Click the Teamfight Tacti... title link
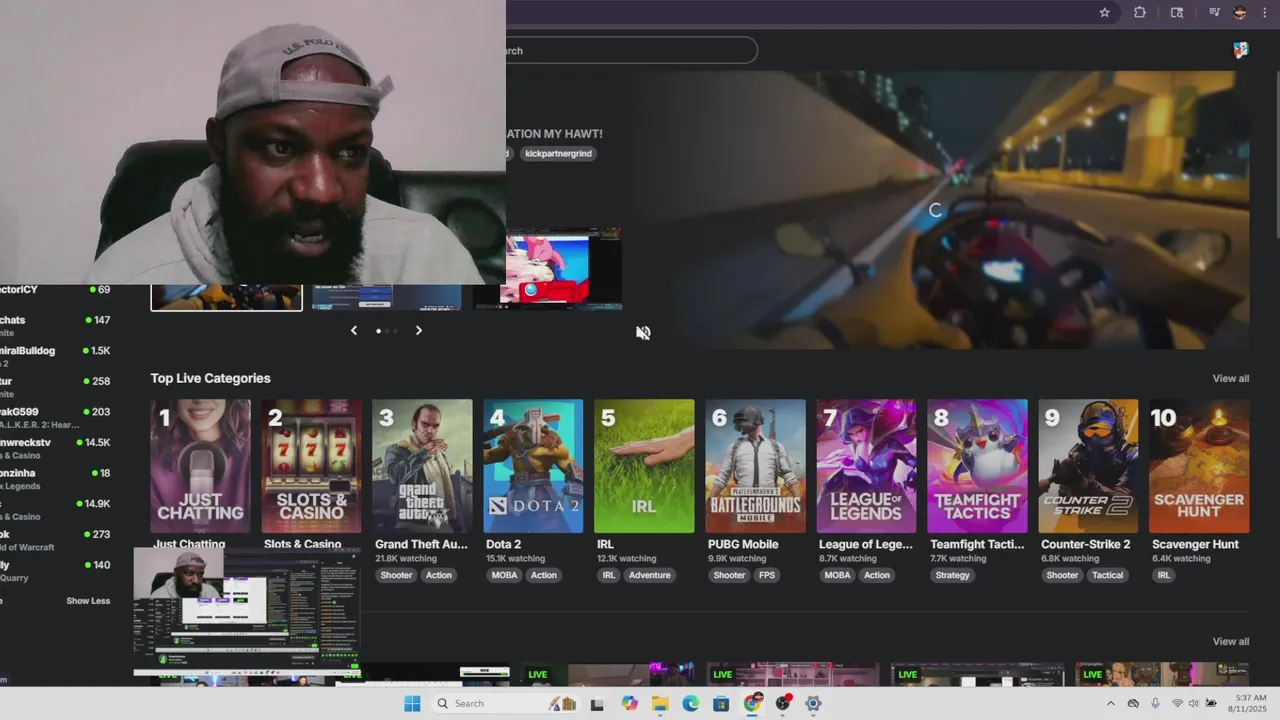 977,544
